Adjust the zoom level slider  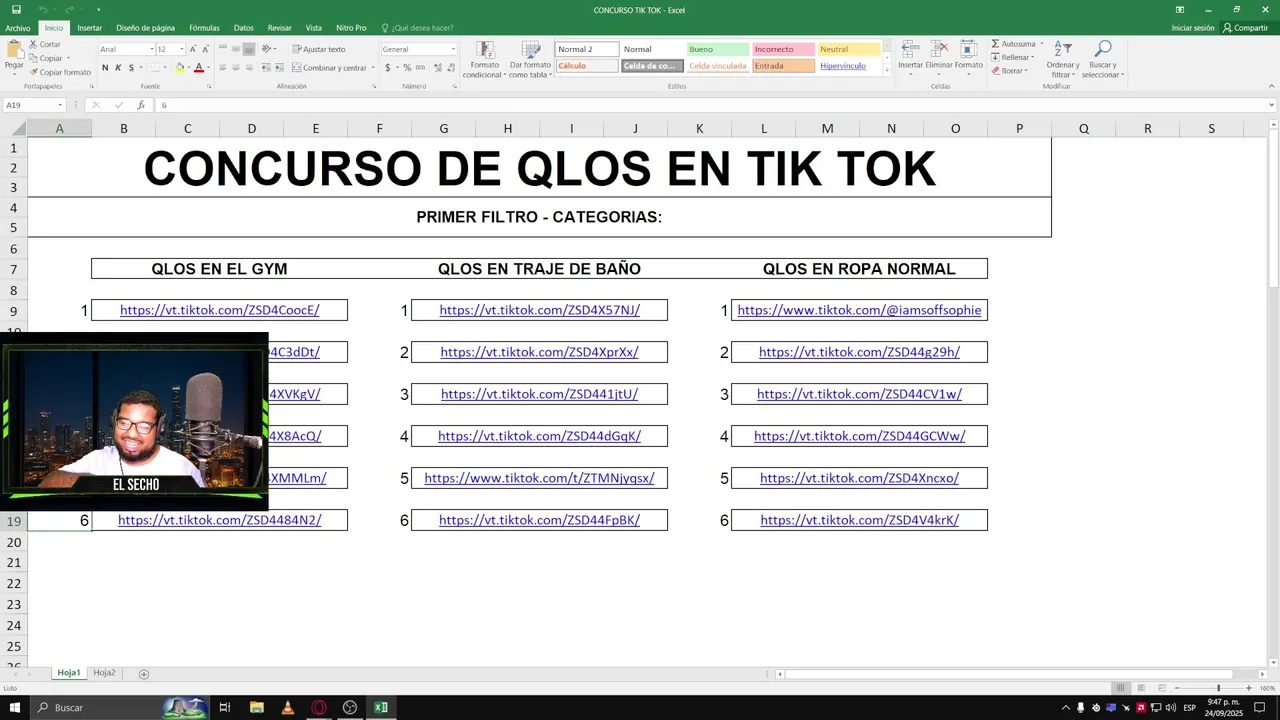point(1218,688)
